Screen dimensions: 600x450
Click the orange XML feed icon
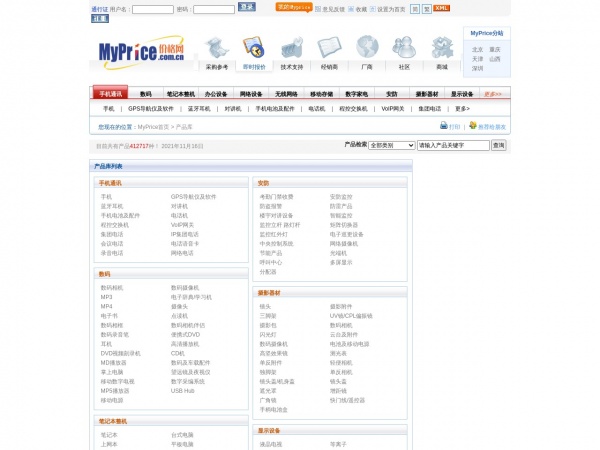click(442, 8)
